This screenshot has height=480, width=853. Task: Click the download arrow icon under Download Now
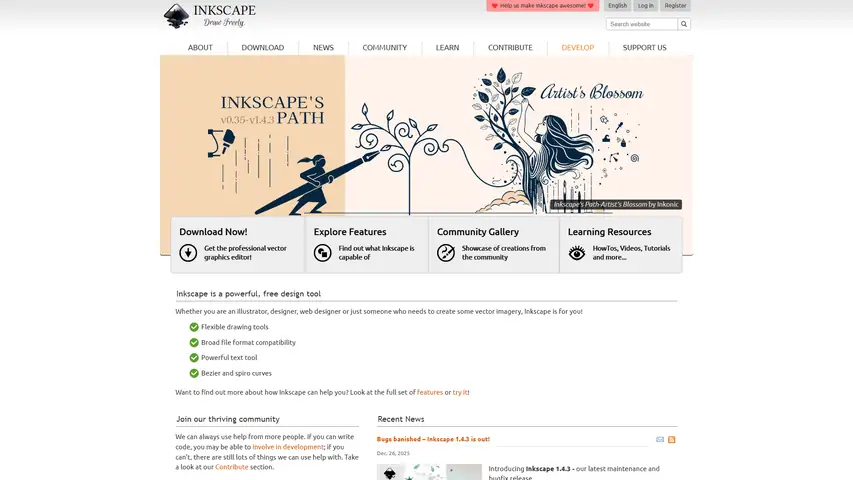188,253
